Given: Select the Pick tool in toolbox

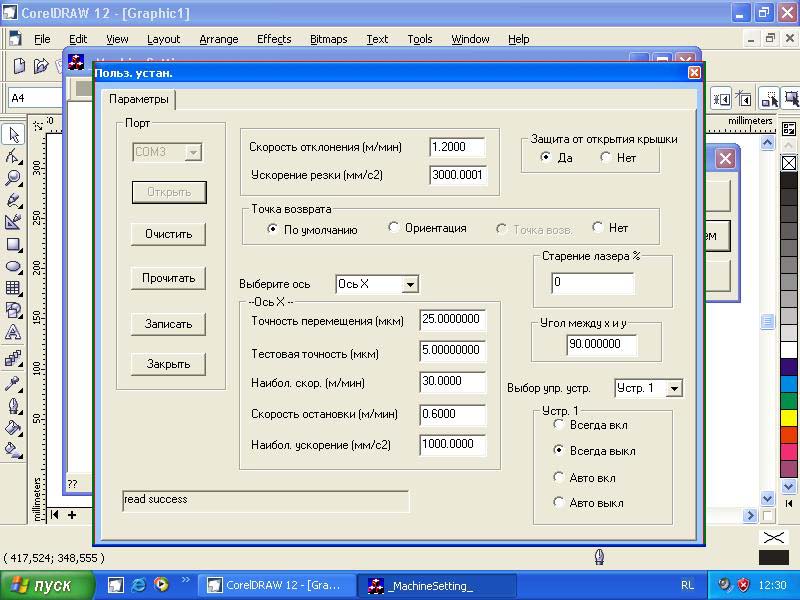Looking at the screenshot, I should [x=13, y=134].
